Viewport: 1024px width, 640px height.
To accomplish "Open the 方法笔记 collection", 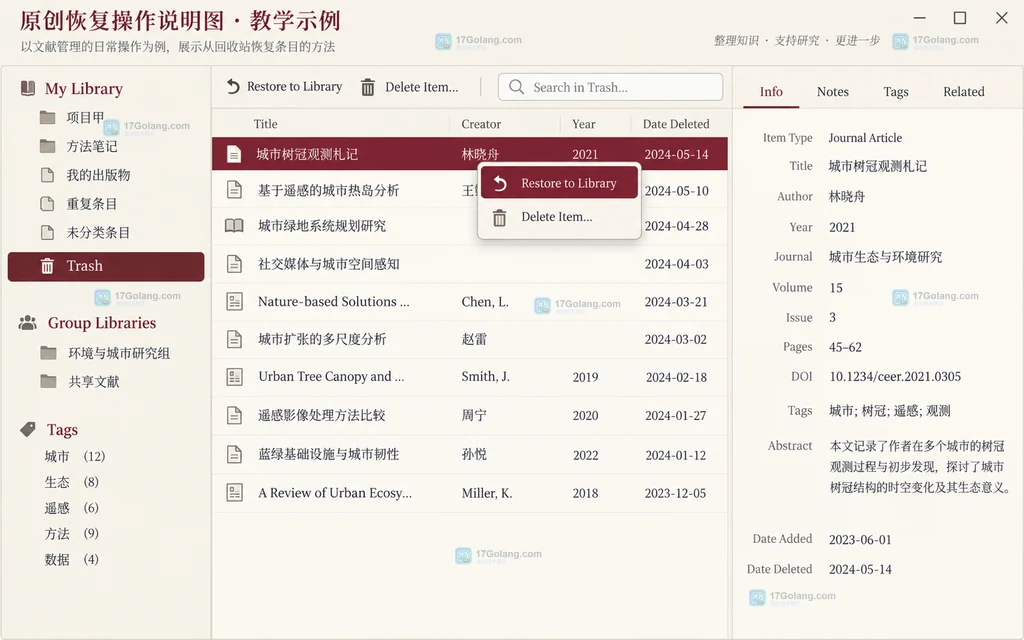I will [92, 146].
